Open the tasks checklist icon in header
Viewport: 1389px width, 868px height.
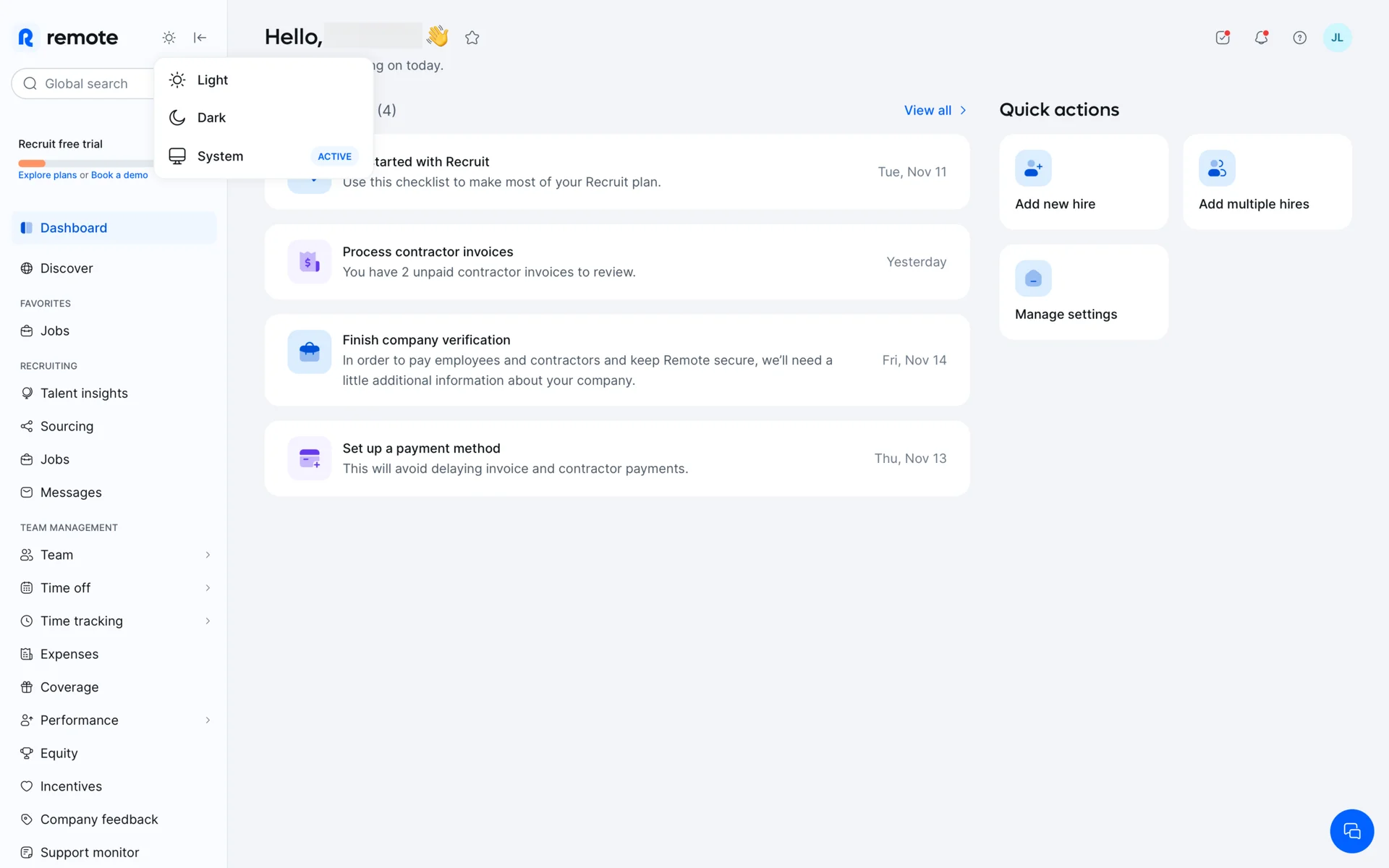1223,38
